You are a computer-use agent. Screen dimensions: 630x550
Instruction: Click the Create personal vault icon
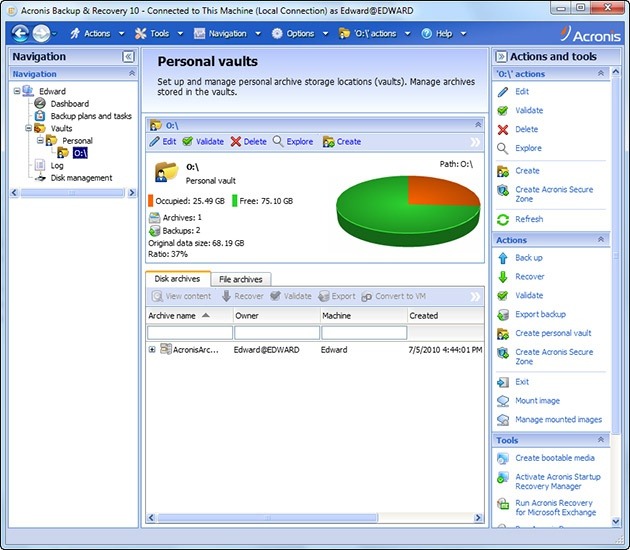(x=503, y=333)
